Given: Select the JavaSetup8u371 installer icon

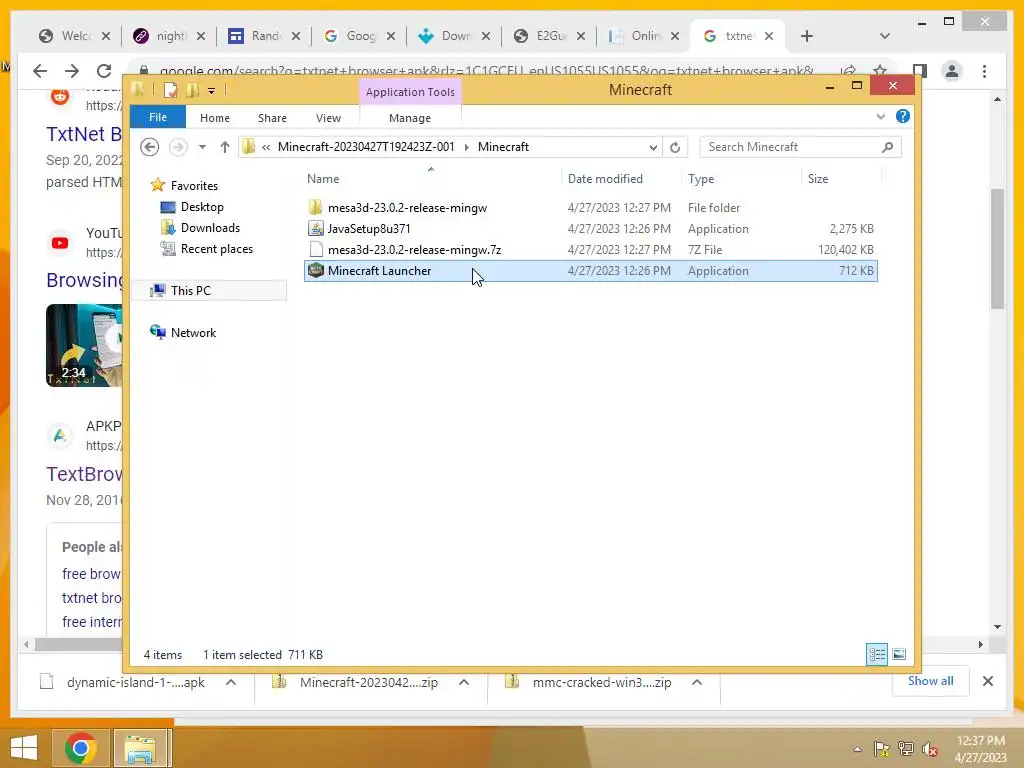Looking at the screenshot, I should [x=315, y=229].
